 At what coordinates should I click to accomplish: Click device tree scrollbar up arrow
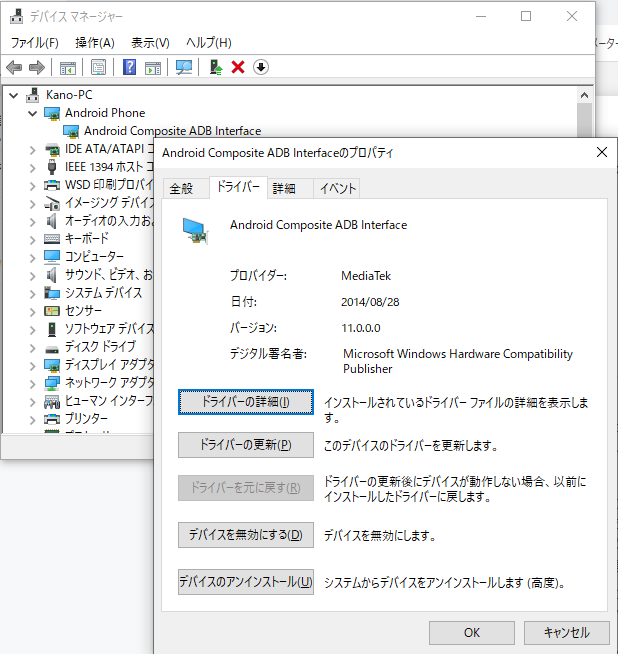[584, 96]
